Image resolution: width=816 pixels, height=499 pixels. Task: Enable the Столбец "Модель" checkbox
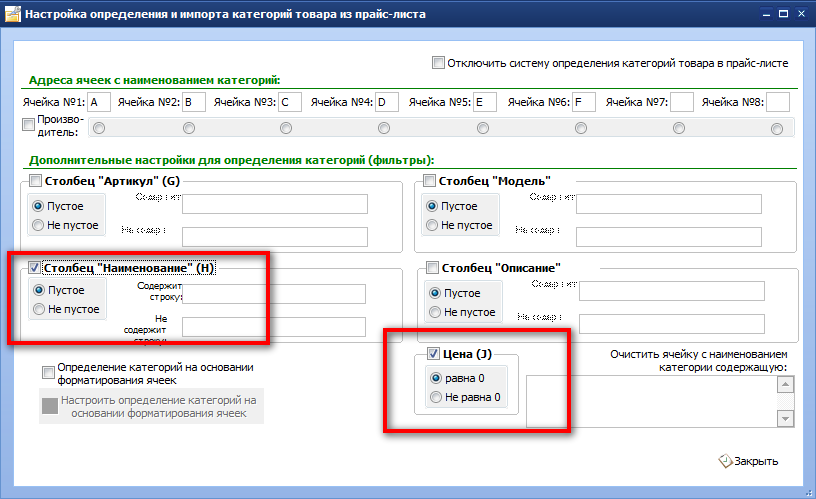[x=429, y=181]
